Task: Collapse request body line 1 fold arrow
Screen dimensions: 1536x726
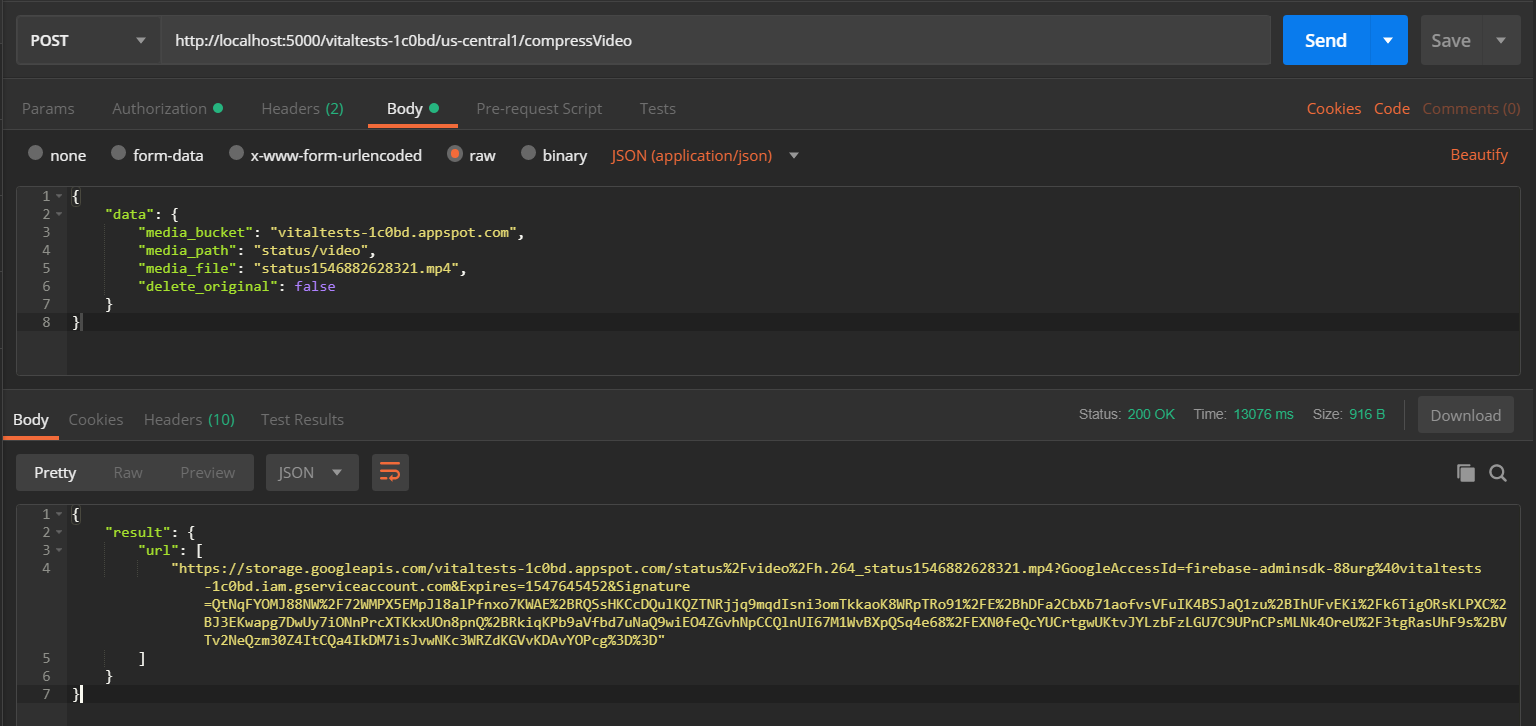Action: [59, 196]
